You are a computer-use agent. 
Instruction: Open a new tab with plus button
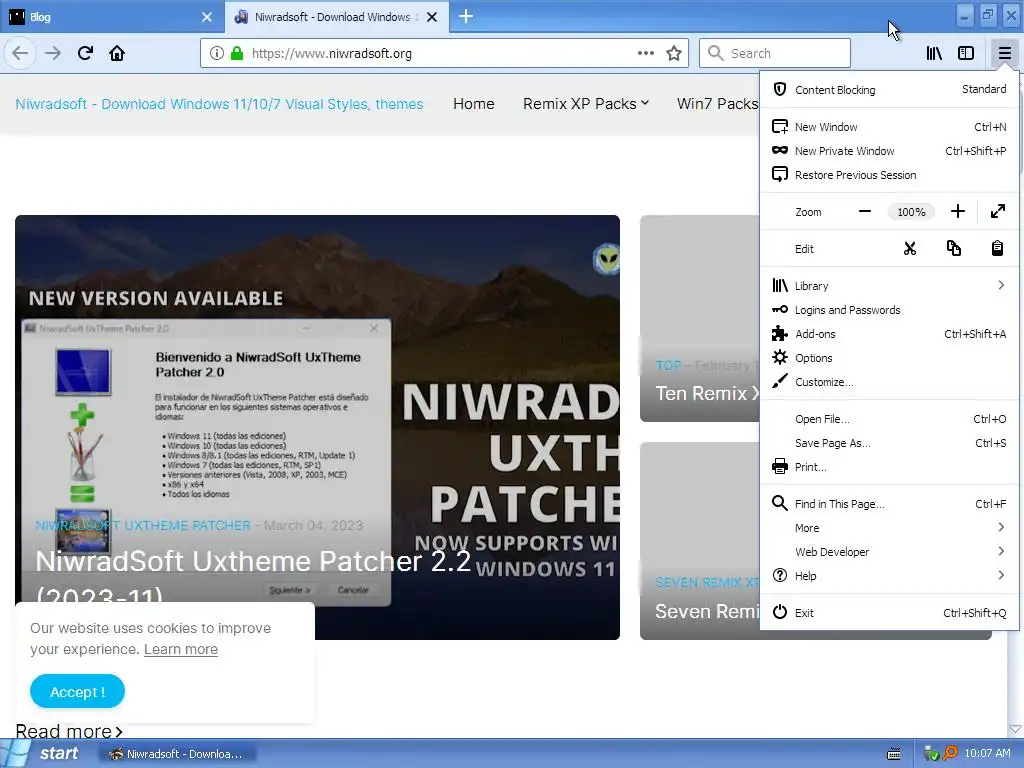[466, 16]
